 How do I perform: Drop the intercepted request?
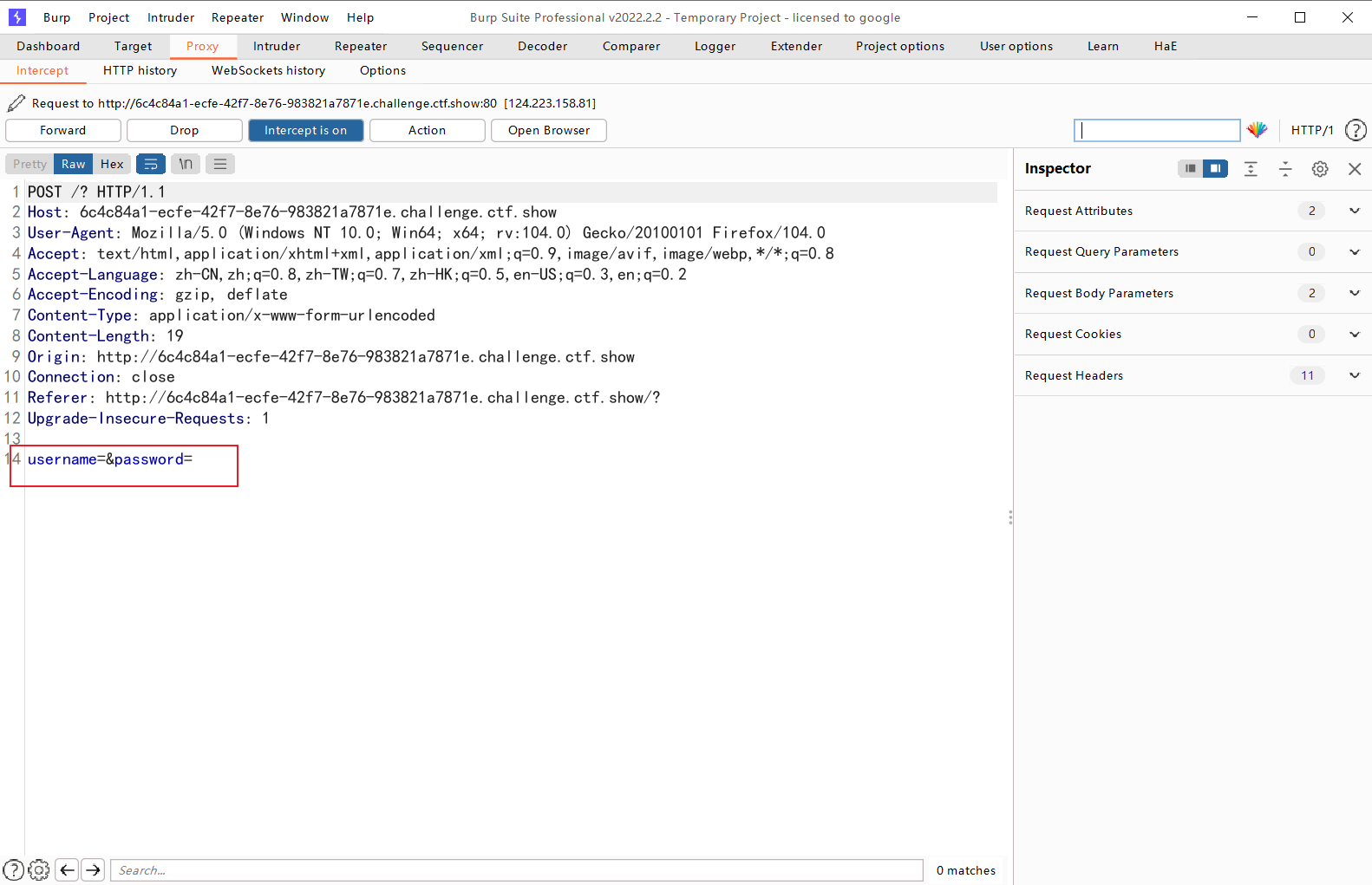point(185,130)
